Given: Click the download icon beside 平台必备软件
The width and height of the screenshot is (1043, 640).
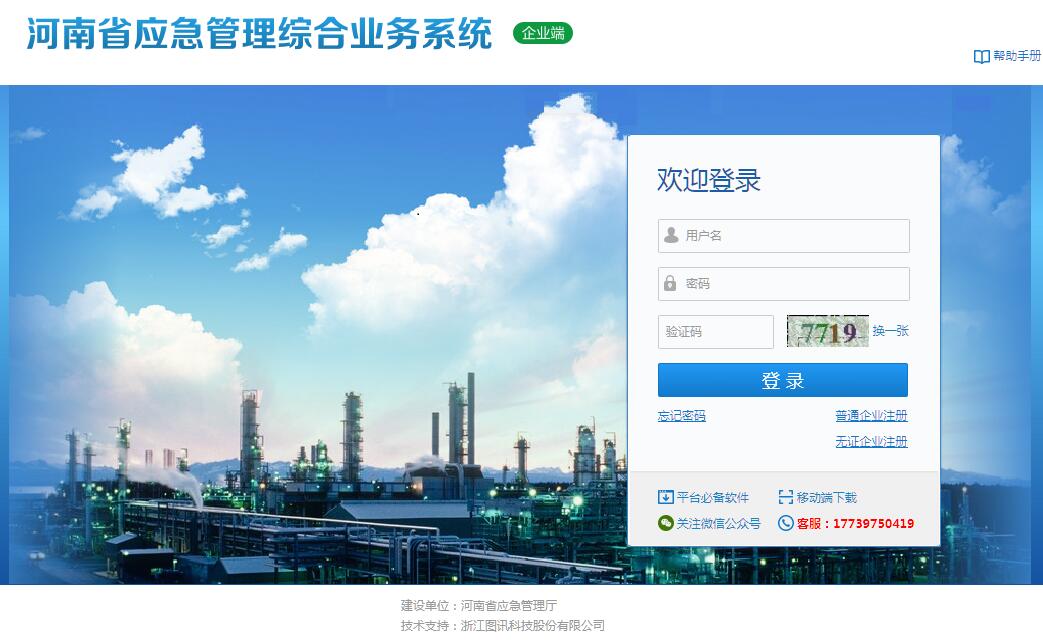Looking at the screenshot, I should (665, 497).
